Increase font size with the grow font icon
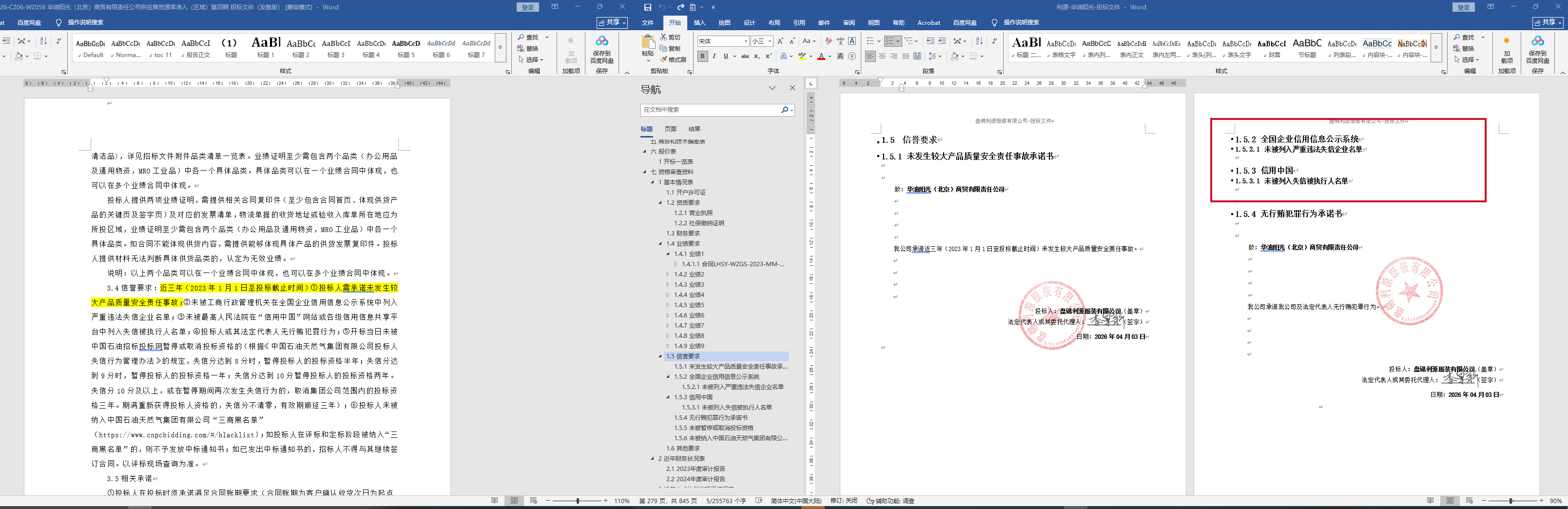Viewport: 1568px width, 509px height. click(780, 41)
